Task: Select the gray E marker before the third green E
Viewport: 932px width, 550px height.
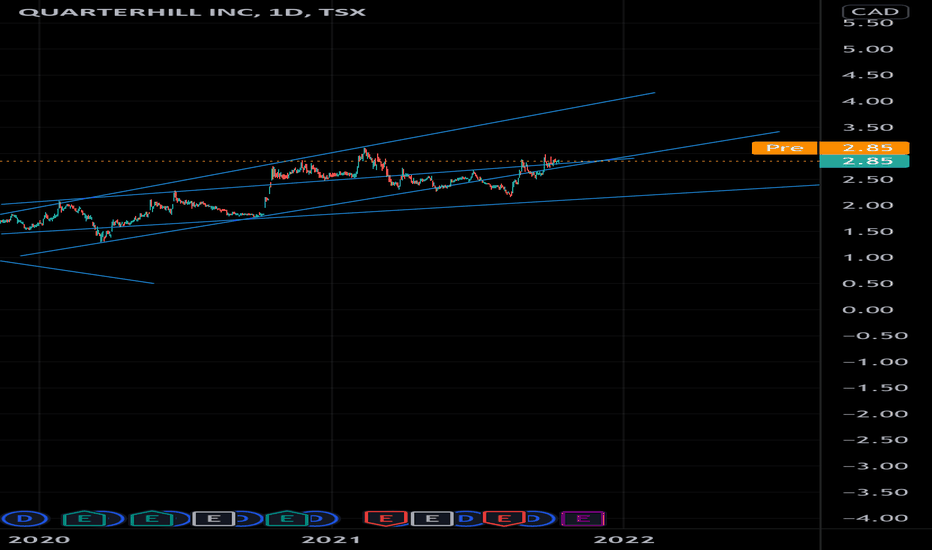Action: pyautogui.click(x=213, y=519)
